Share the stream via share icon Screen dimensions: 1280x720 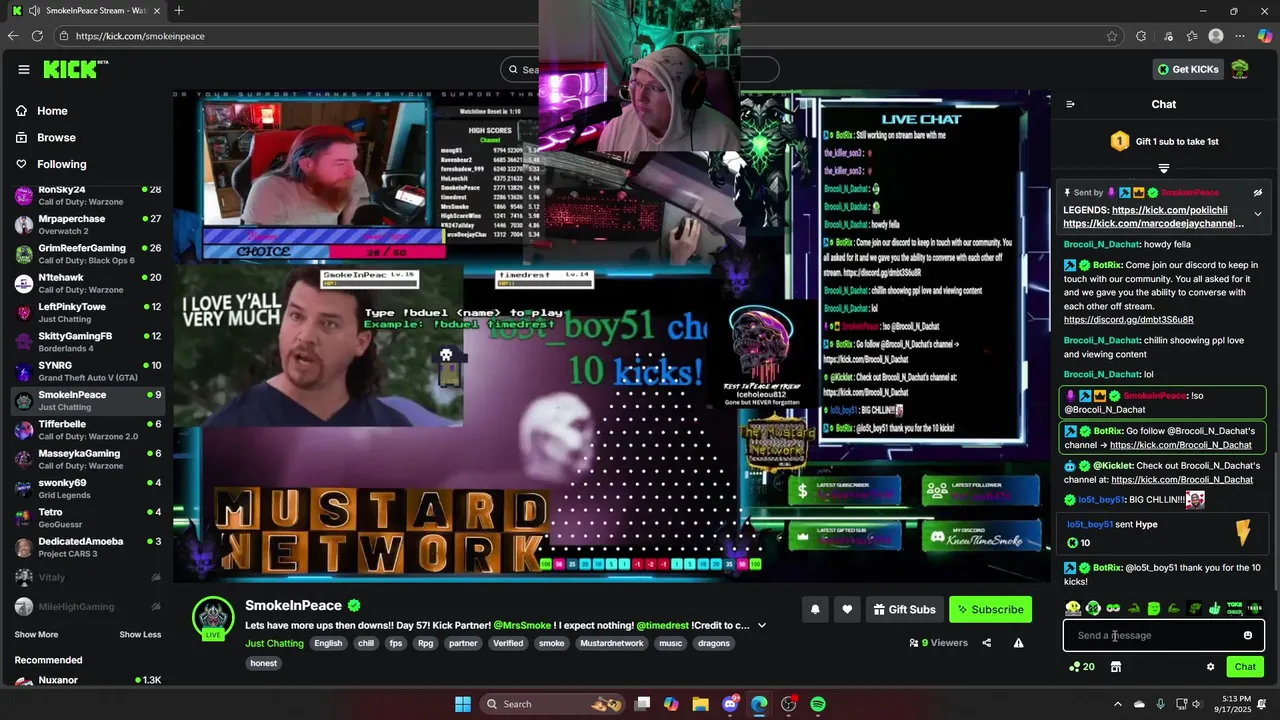(x=987, y=643)
